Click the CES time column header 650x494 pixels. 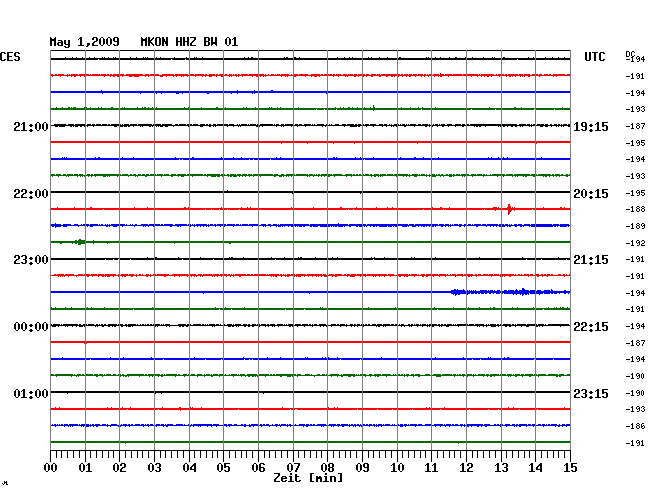pos(10,57)
